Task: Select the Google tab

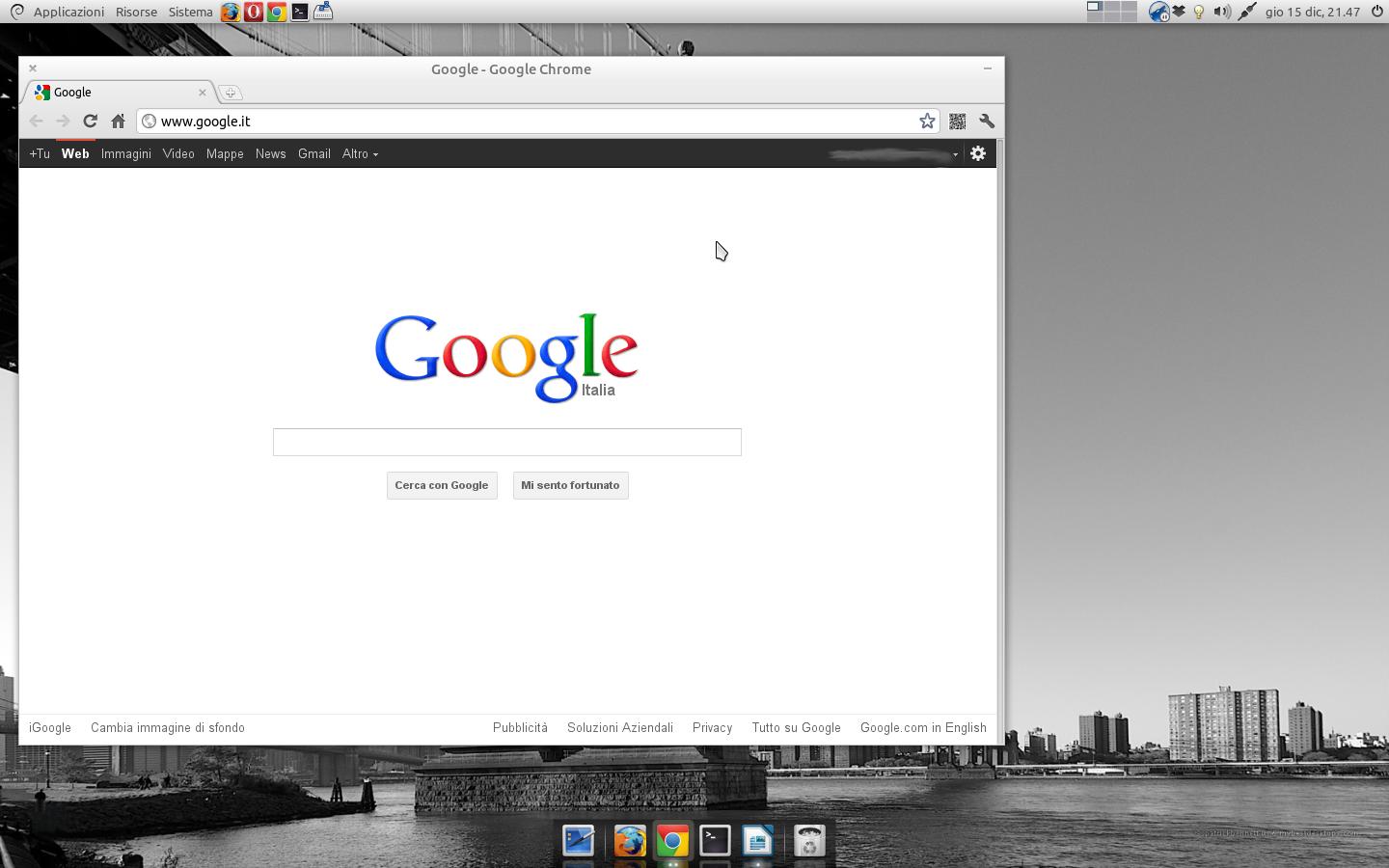Action: click(x=120, y=93)
